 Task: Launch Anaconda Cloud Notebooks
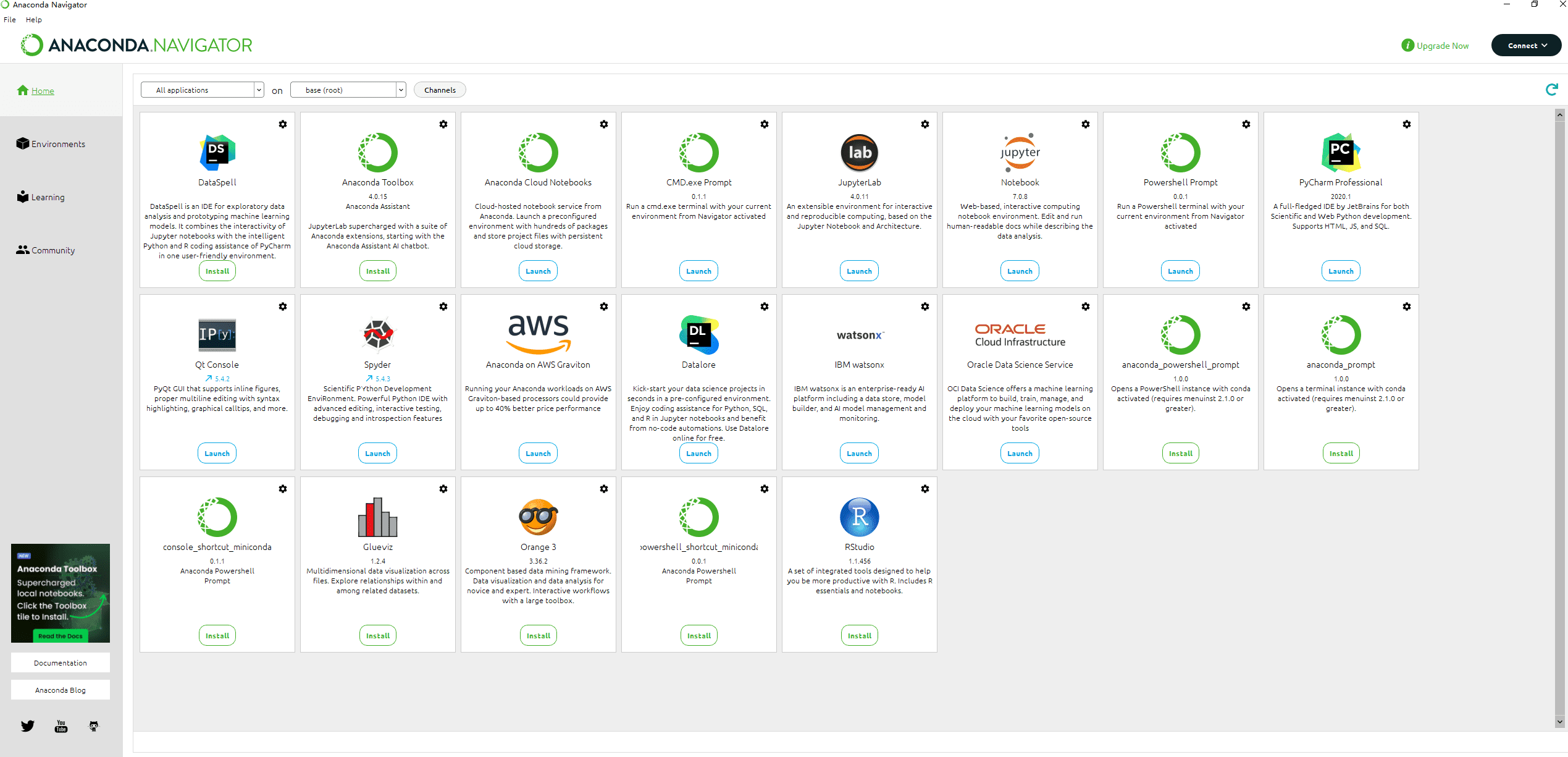point(539,271)
